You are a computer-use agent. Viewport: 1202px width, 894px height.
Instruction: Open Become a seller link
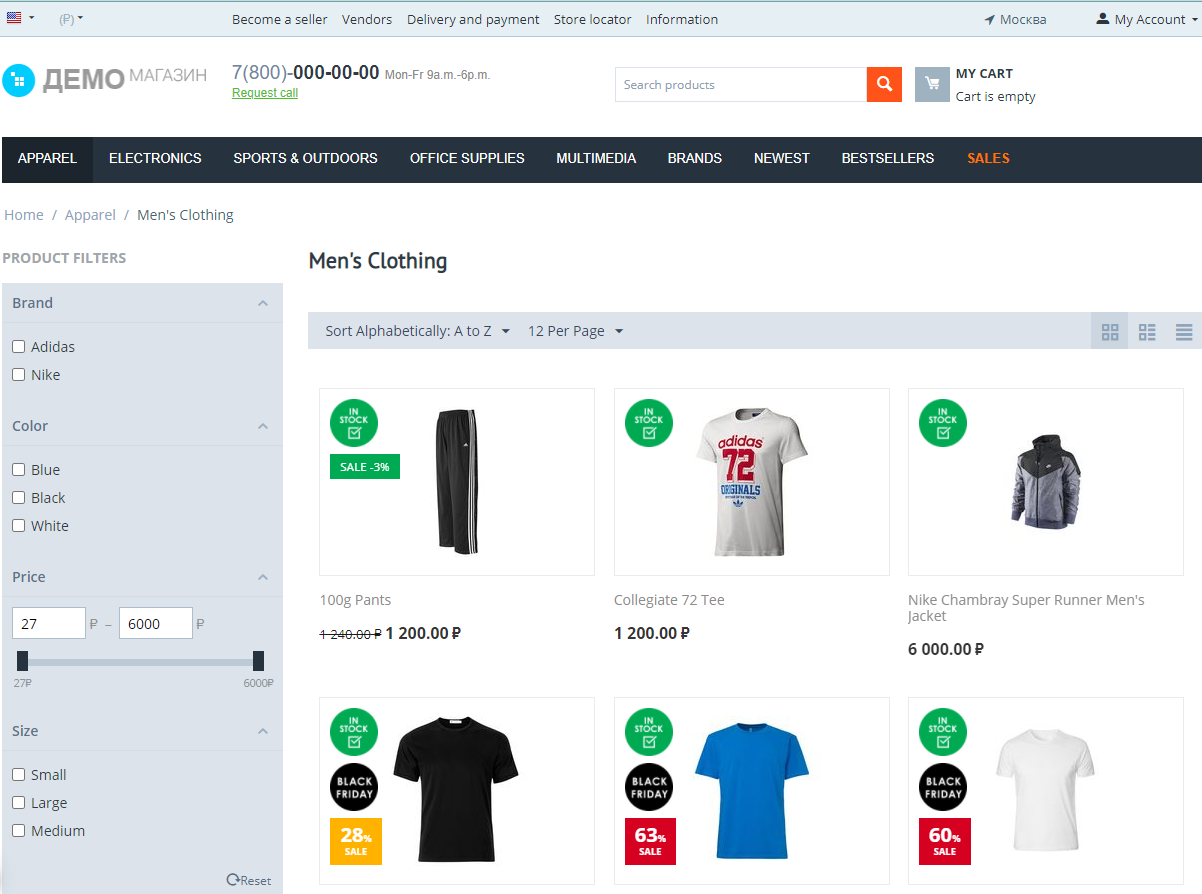279,19
